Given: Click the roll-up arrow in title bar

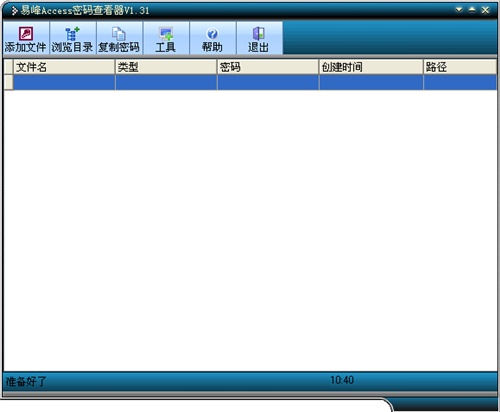Looking at the screenshot, I should coord(472,10).
